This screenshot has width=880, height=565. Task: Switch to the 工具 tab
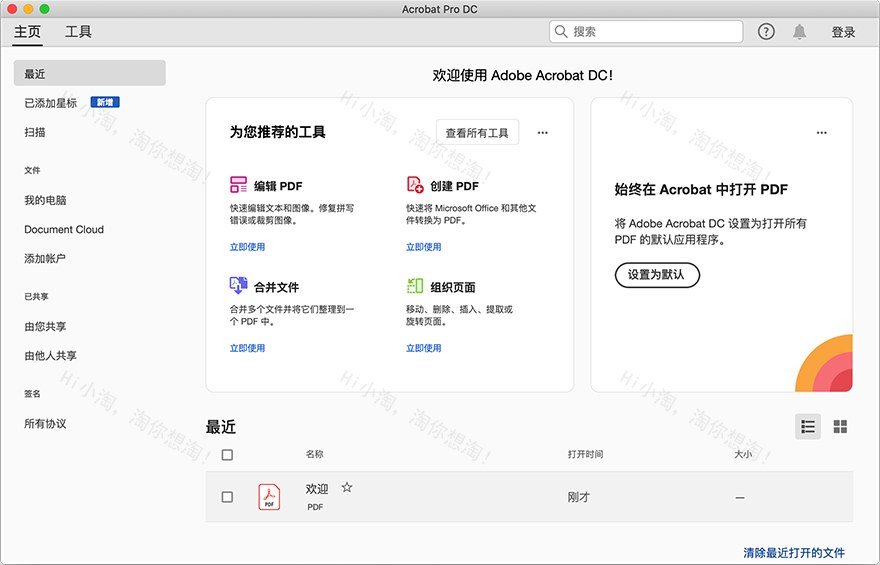tap(78, 31)
